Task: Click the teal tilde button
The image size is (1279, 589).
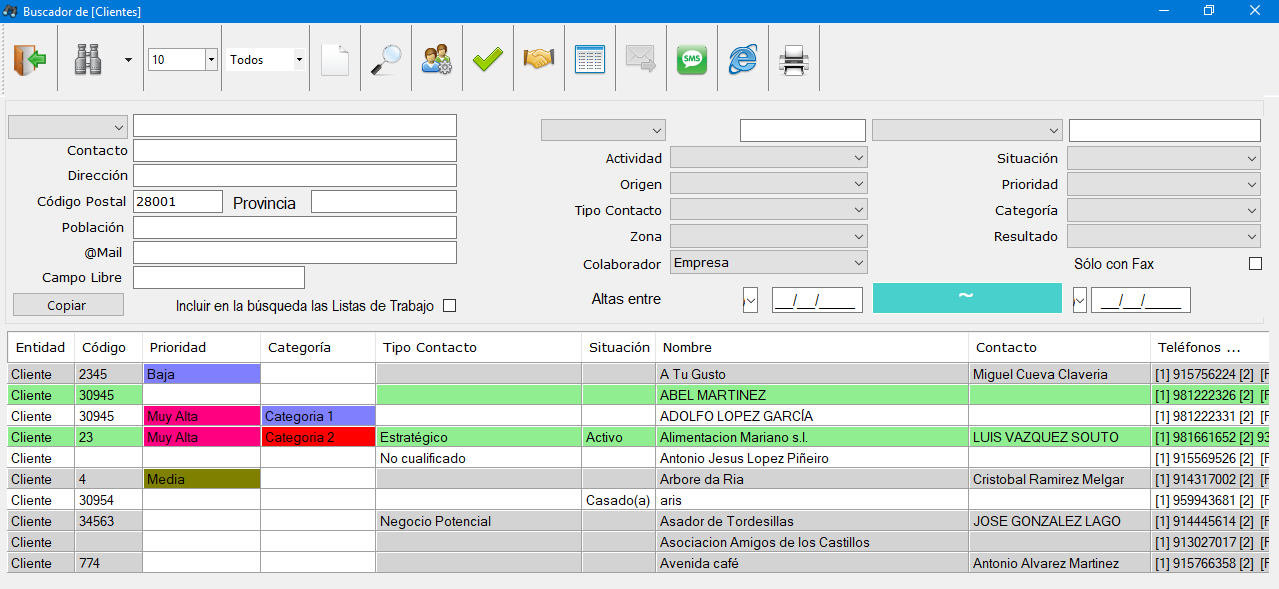Action: tap(967, 298)
